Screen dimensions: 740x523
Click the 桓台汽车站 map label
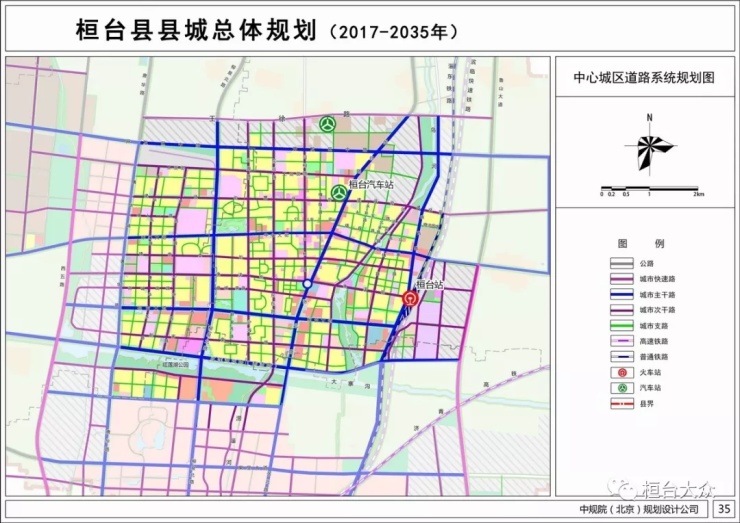click(371, 185)
